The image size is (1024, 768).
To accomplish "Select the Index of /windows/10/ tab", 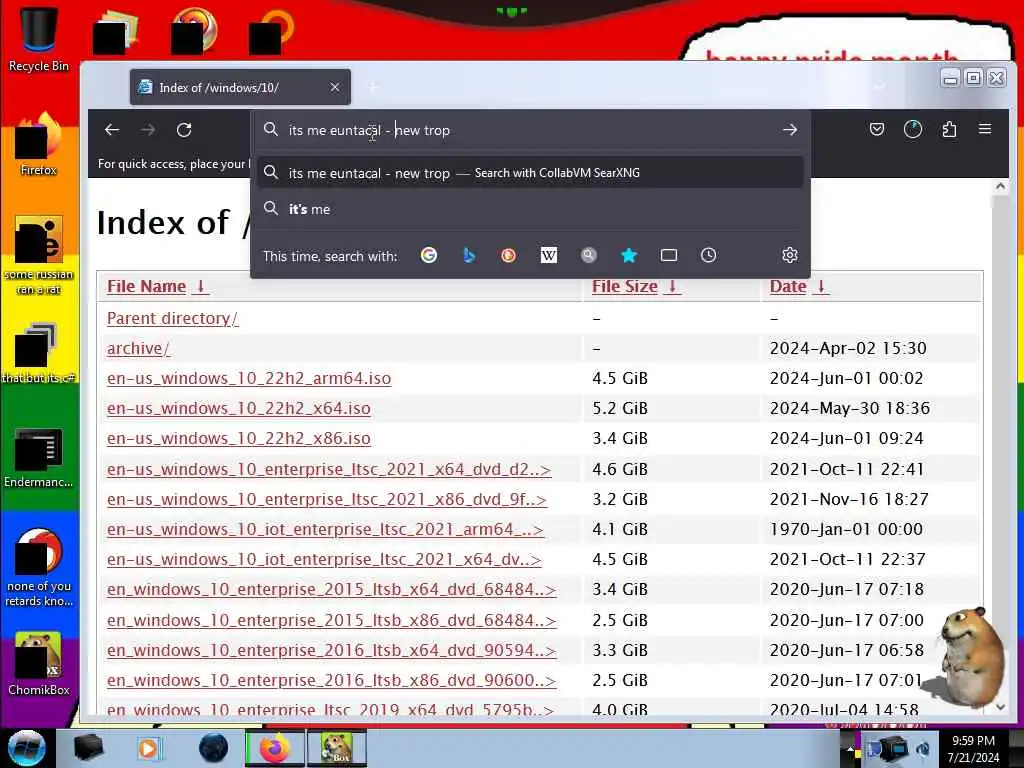I will (x=240, y=87).
